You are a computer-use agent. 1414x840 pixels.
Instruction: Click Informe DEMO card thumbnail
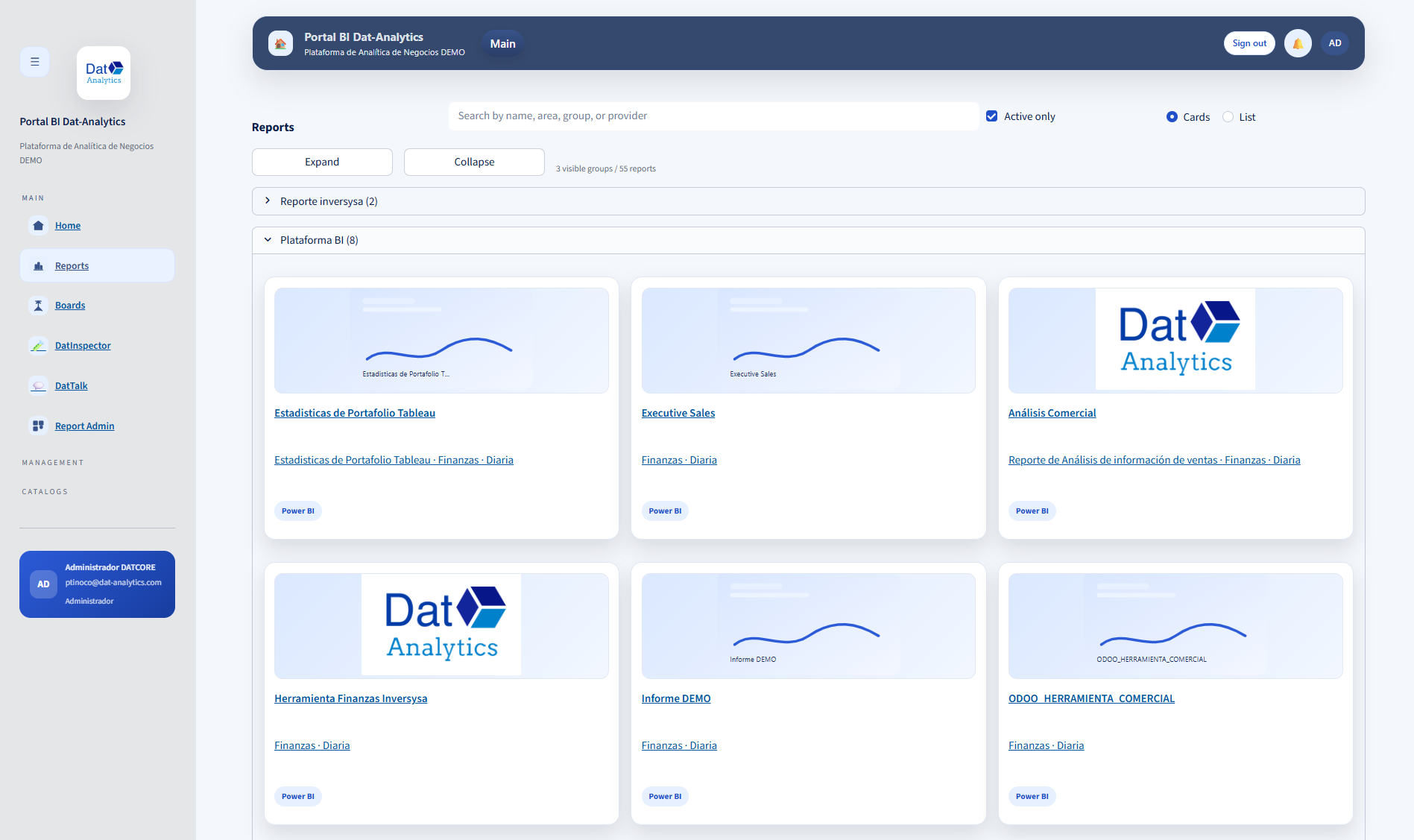(x=808, y=626)
